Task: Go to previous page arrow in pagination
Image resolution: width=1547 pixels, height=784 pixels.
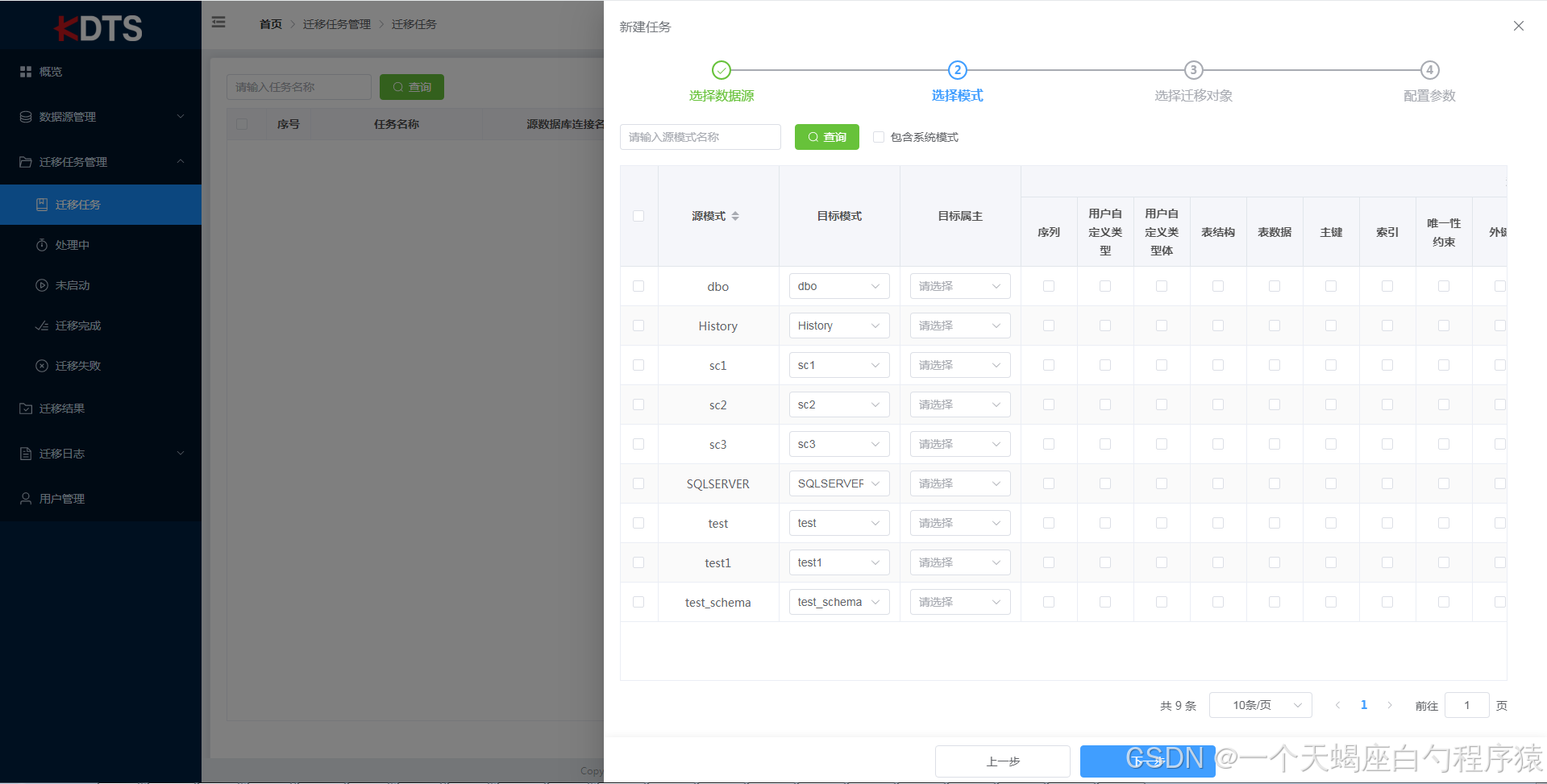Action: [1337, 705]
